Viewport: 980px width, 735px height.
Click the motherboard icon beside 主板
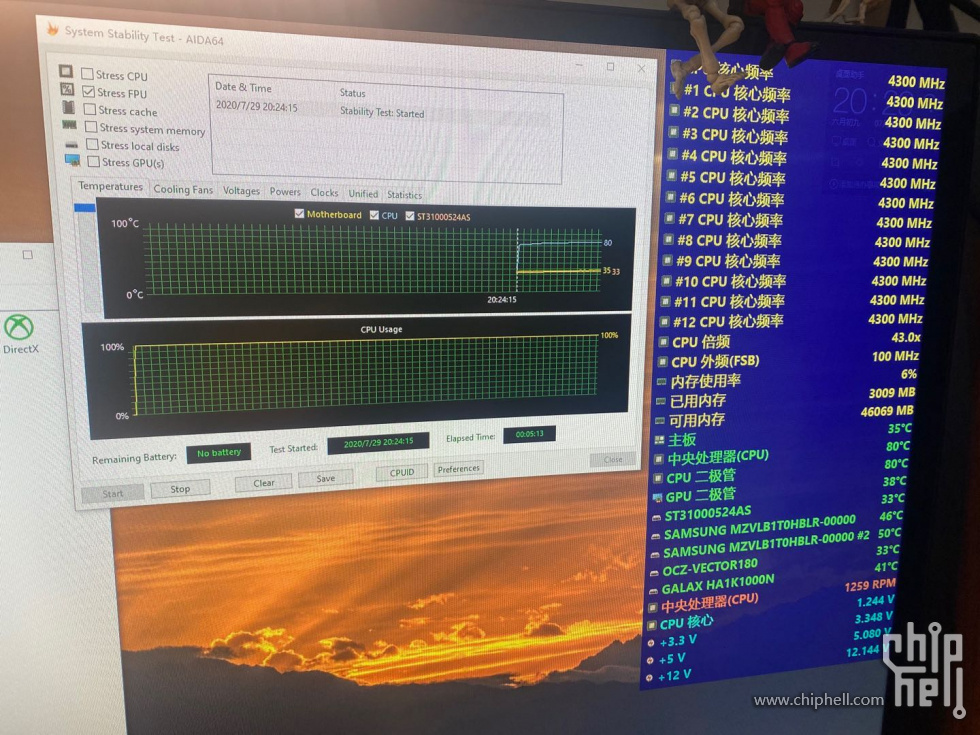click(659, 441)
